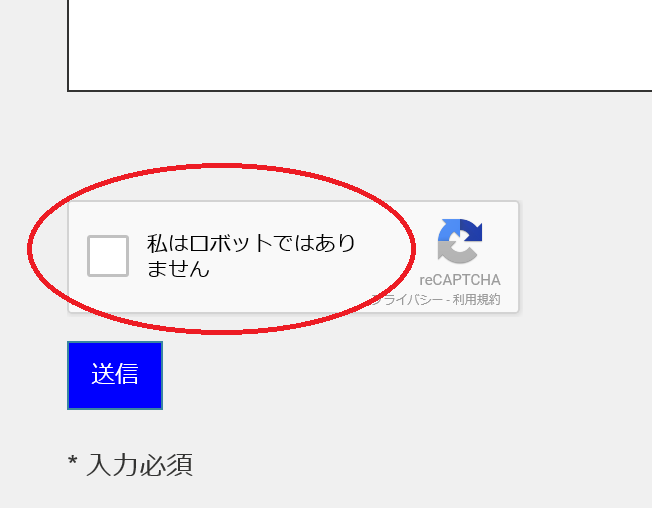
Task: Click the 私はロボットではありません label text
Action: (x=251, y=255)
